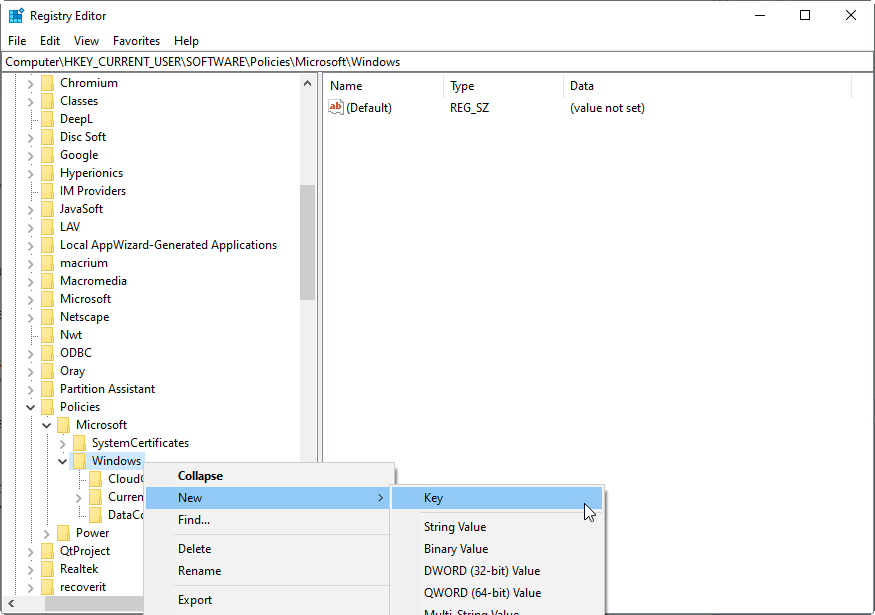Click the DeepL folder icon
Image resolution: width=875 pixels, height=615 pixels.
pos(47,119)
